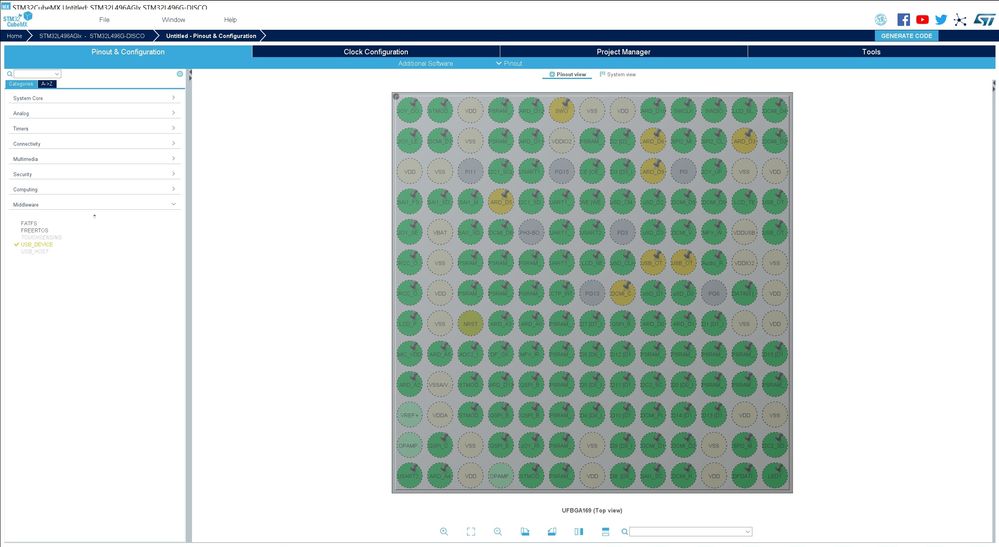999x547 pixels.
Task: Click the STM32L496AGIx board breadcrumb
Action: [x=92, y=36]
